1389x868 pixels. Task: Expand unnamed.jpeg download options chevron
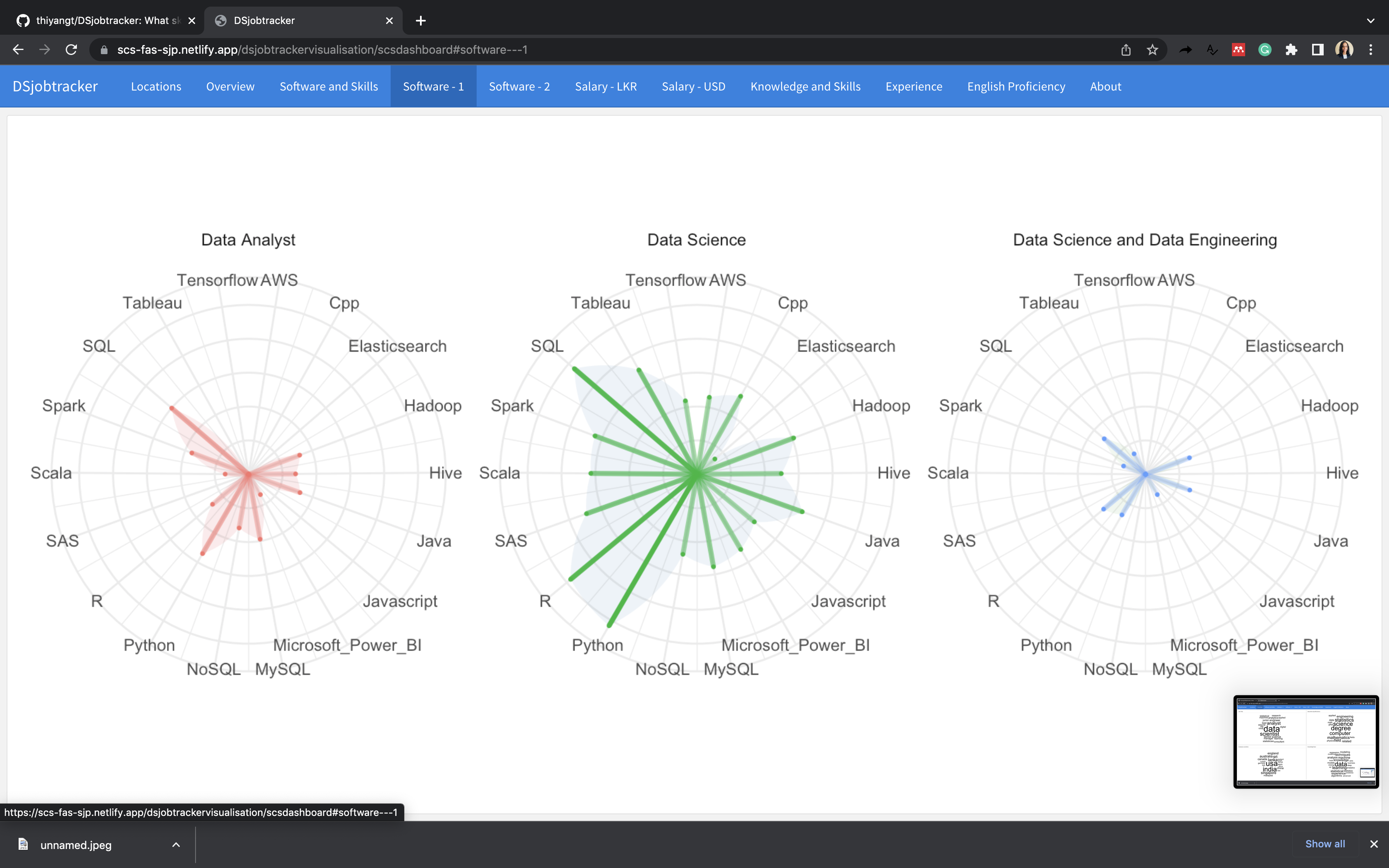click(176, 844)
